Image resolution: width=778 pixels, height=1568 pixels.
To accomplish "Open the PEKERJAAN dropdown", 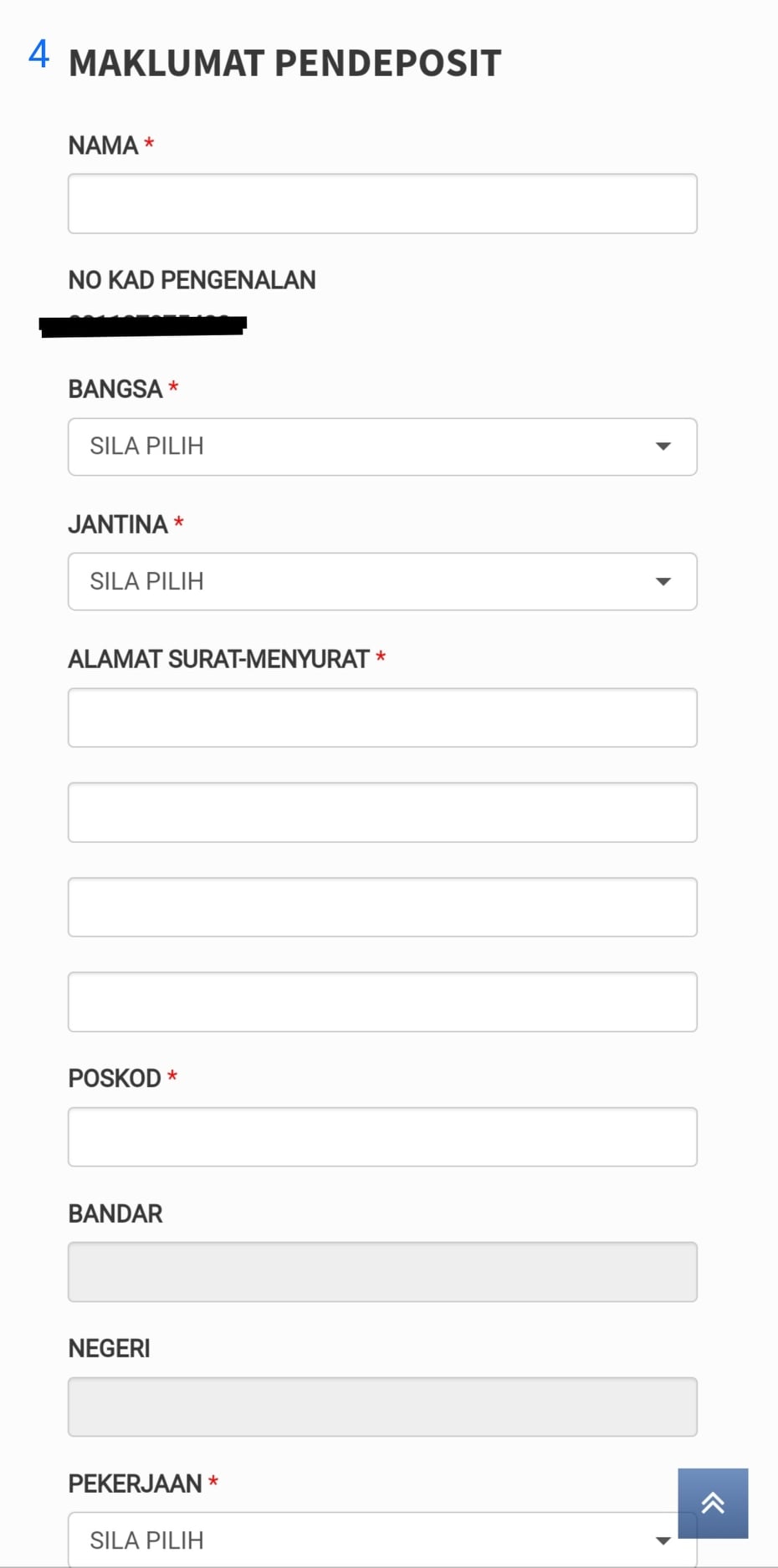I will pyautogui.click(x=382, y=1540).
